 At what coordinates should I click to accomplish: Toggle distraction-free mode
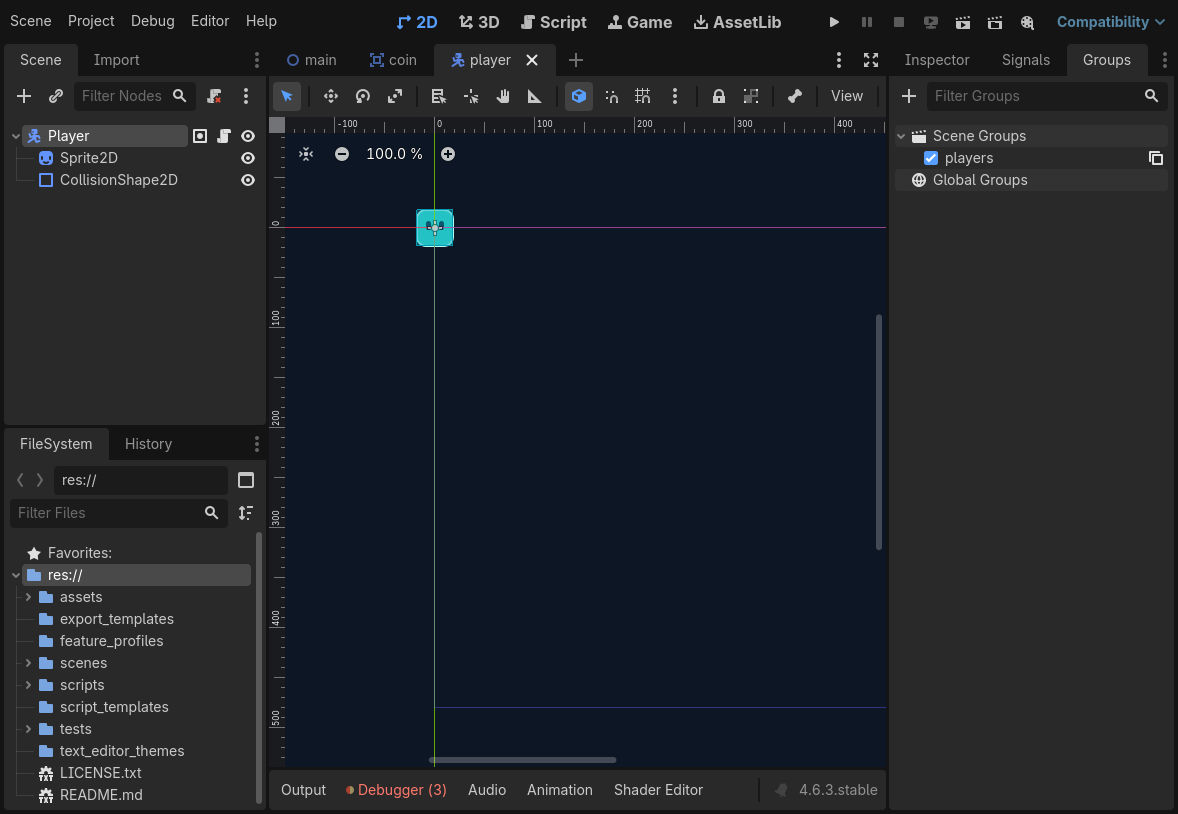click(871, 60)
